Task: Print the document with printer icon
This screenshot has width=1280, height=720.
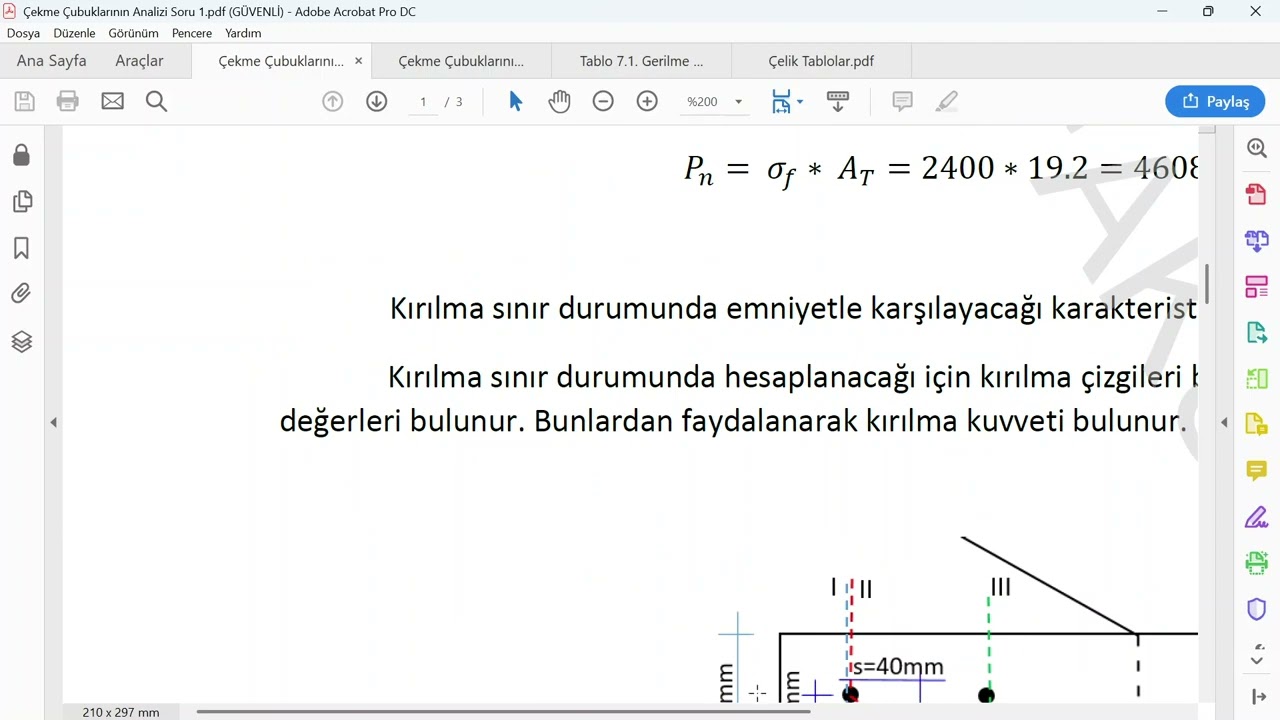Action: (68, 101)
